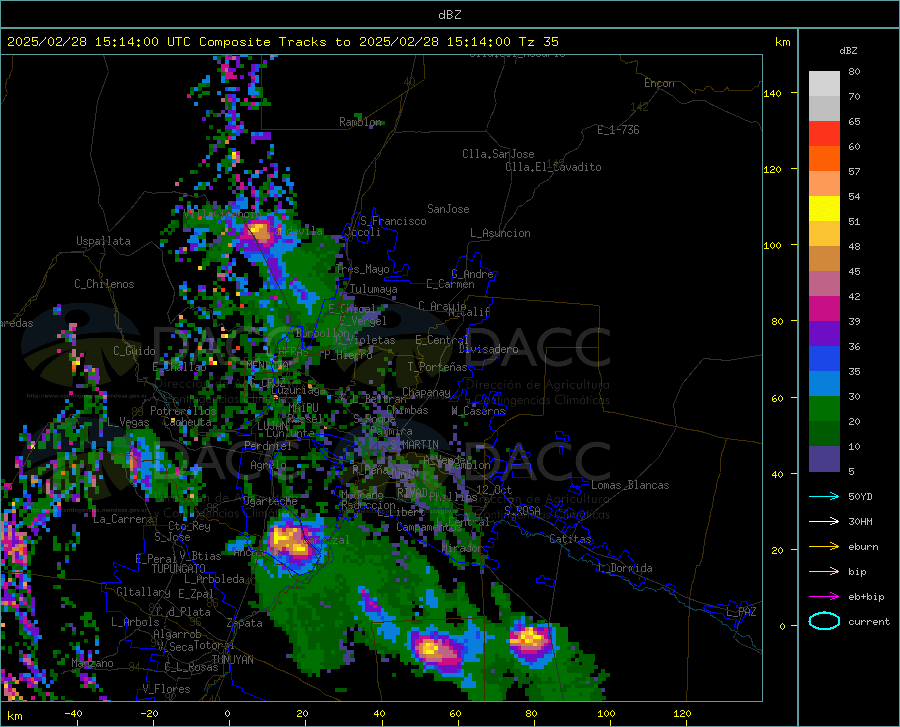
Task: Click the 'C_Chilenos' place label
Action: click(104, 284)
